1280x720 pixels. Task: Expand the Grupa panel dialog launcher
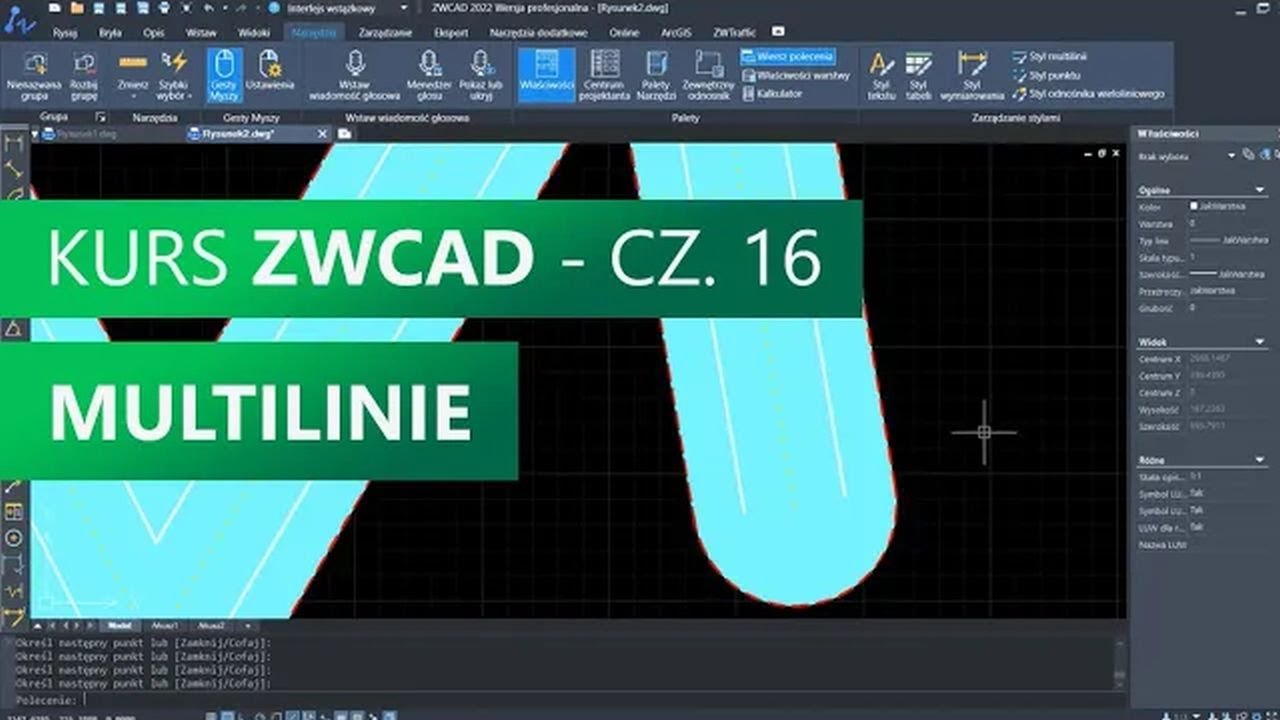pos(100,117)
